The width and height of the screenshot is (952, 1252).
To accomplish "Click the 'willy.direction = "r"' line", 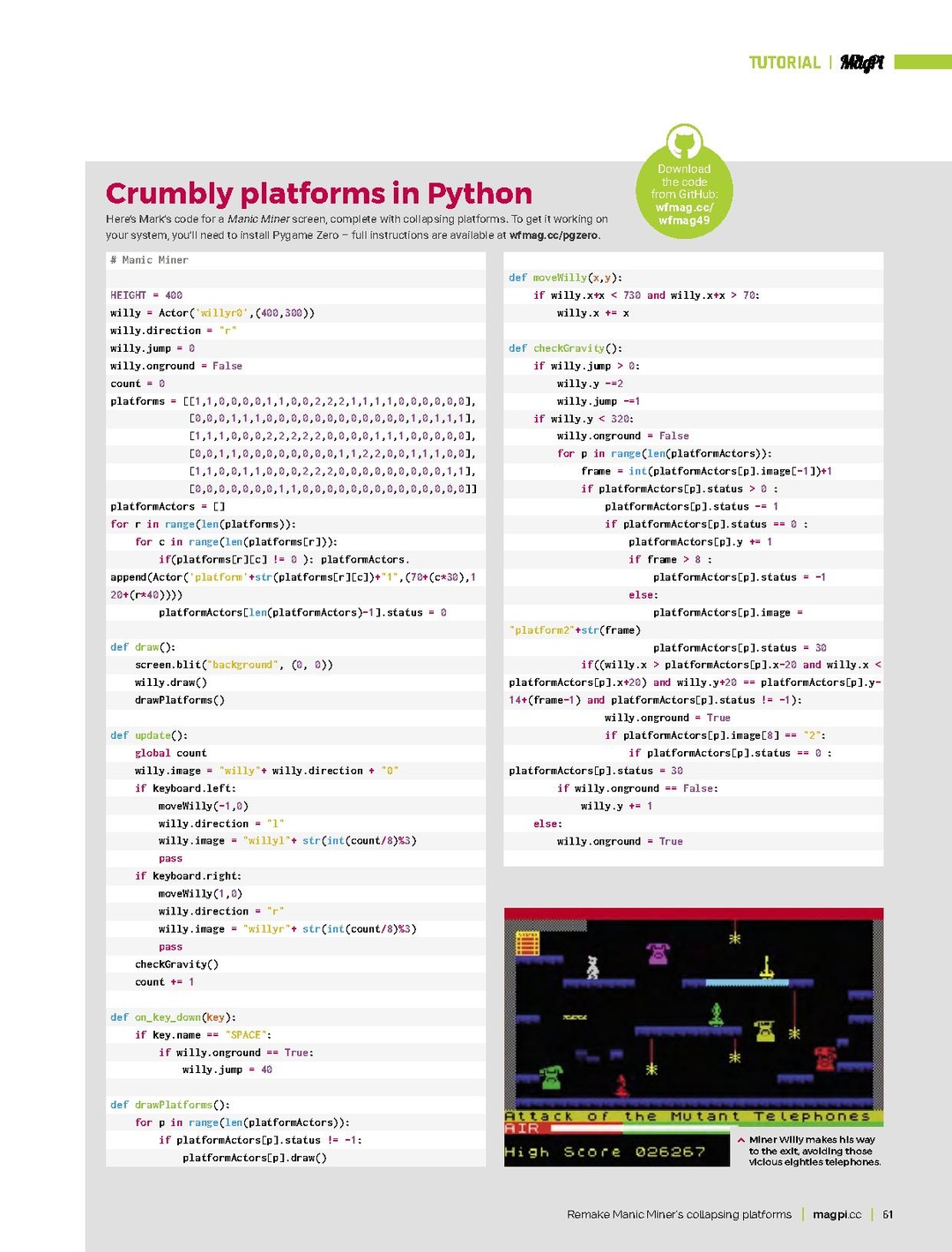I will pyautogui.click(x=174, y=331).
